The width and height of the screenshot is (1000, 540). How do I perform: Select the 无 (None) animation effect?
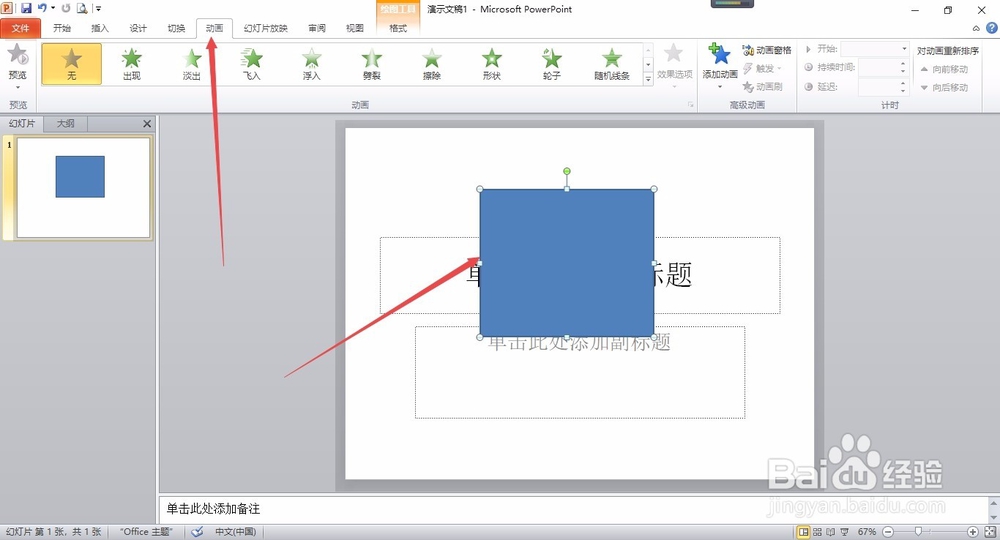tap(71, 64)
